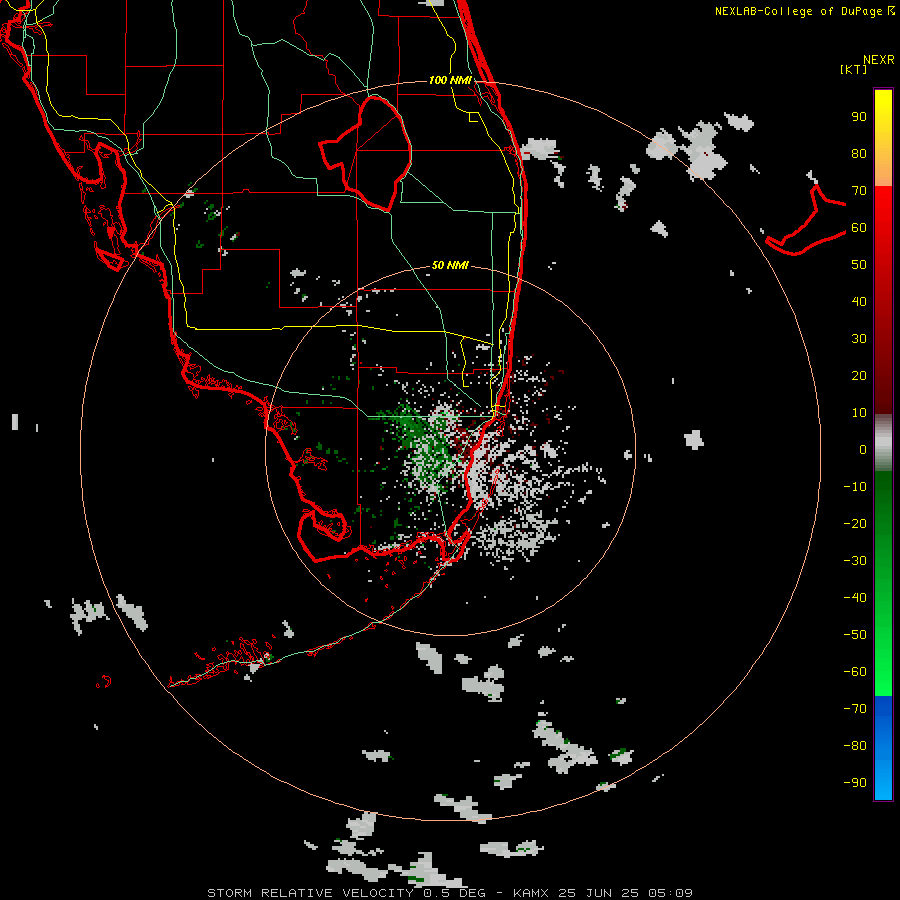The width and height of the screenshot is (900, 900).
Task: Click the -80 scale value
Action: (855, 746)
